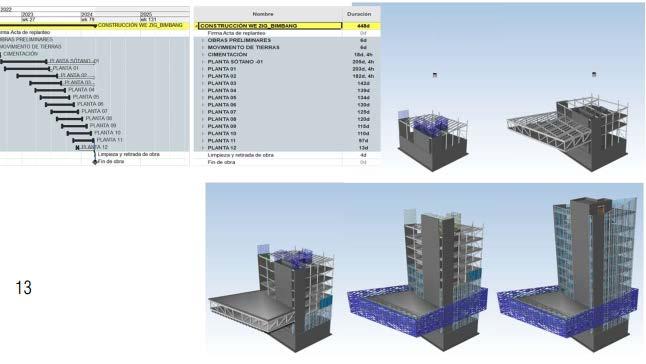Click the Duración column header
The width and height of the screenshot is (646, 364).
coord(359,14)
